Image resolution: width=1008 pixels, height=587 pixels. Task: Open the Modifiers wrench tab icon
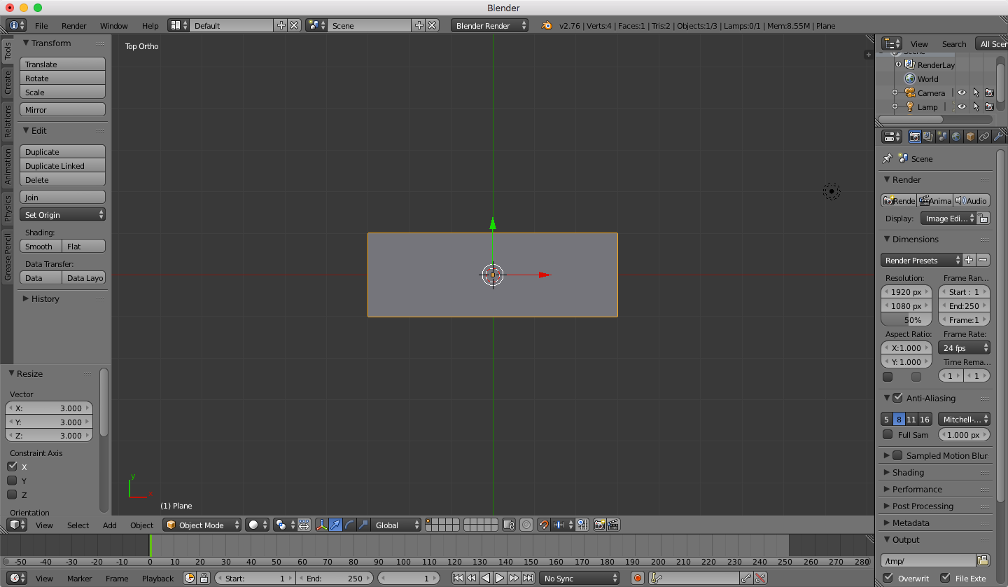(998, 136)
